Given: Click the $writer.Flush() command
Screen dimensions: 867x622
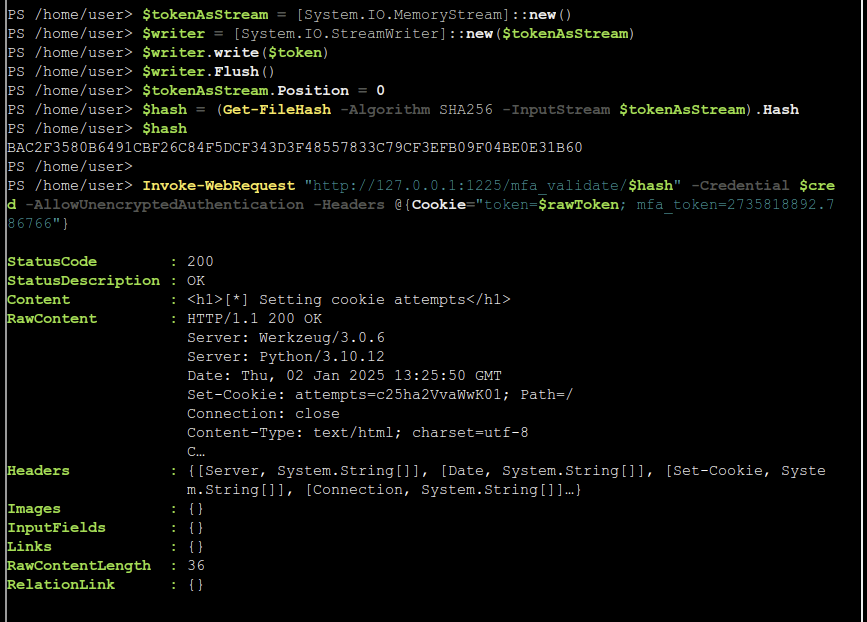Looking at the screenshot, I should pos(208,72).
